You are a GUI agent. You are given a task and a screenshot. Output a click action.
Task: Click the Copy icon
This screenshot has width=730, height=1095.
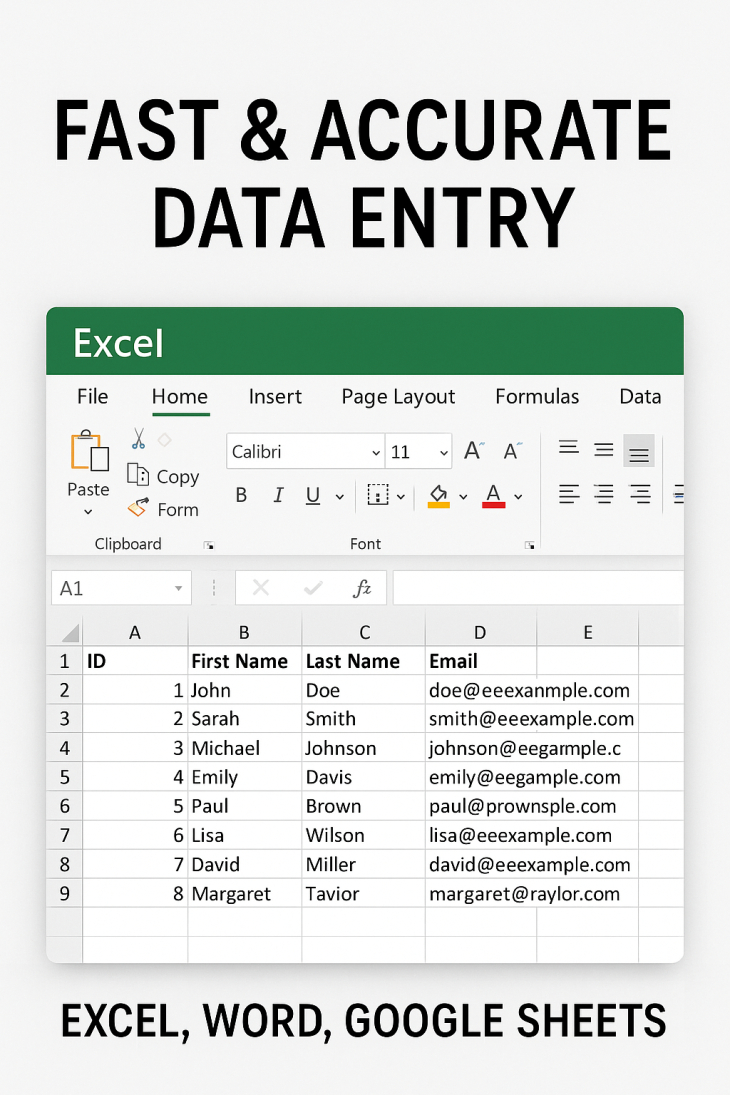pos(138,475)
